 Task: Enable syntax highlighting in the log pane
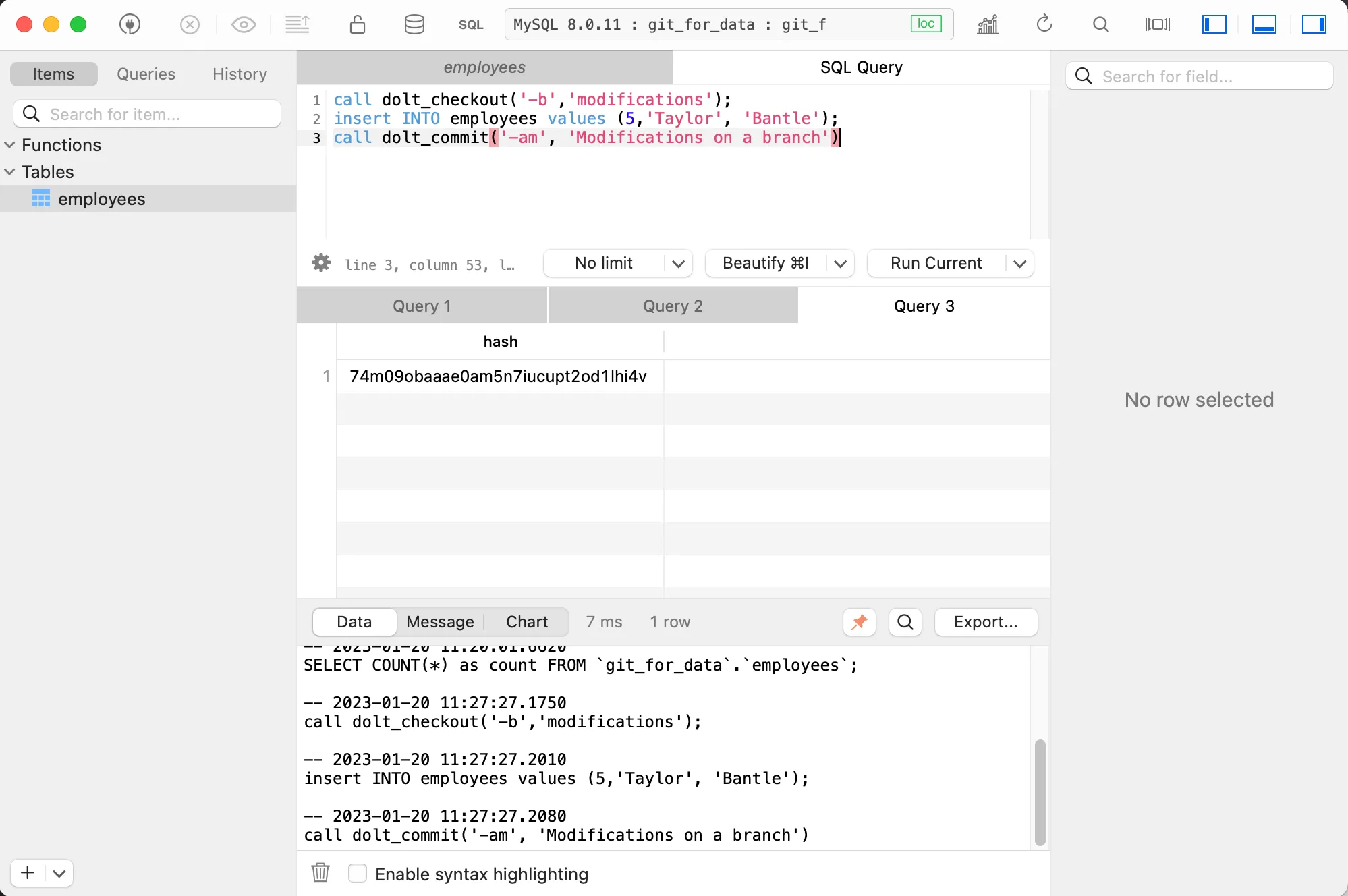(358, 873)
